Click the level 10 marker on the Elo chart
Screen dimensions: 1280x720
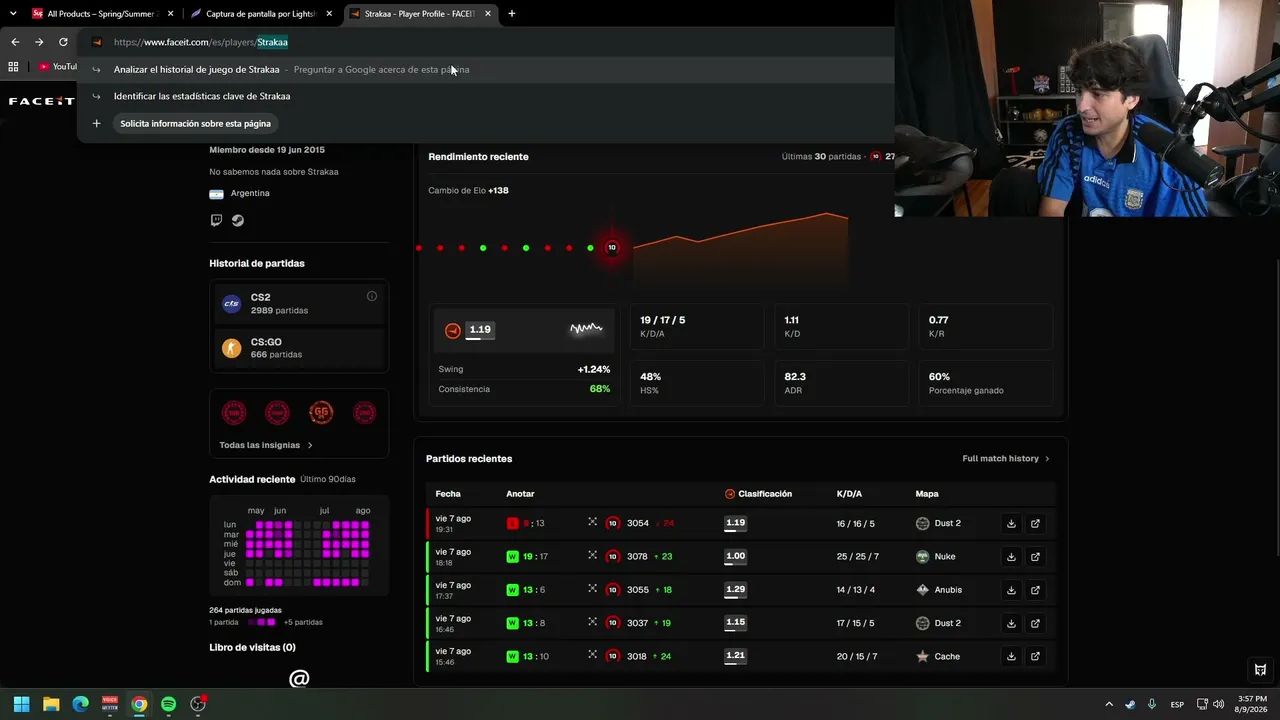click(x=612, y=247)
